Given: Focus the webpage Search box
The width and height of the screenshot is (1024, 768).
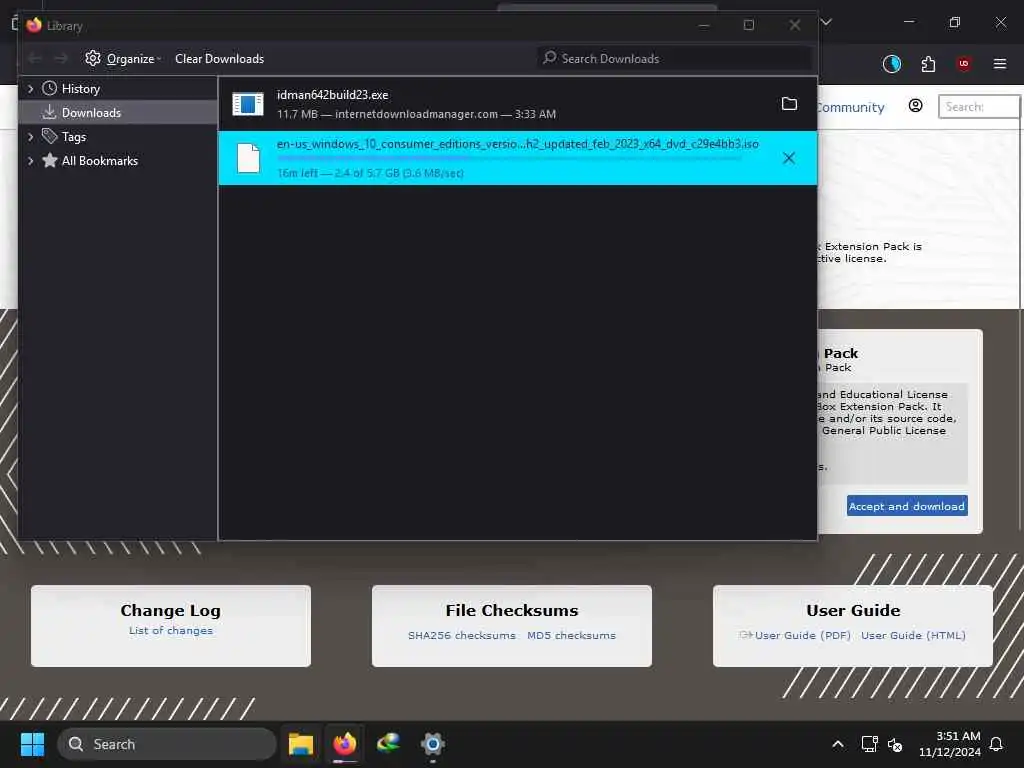Looking at the screenshot, I should 979,106.
